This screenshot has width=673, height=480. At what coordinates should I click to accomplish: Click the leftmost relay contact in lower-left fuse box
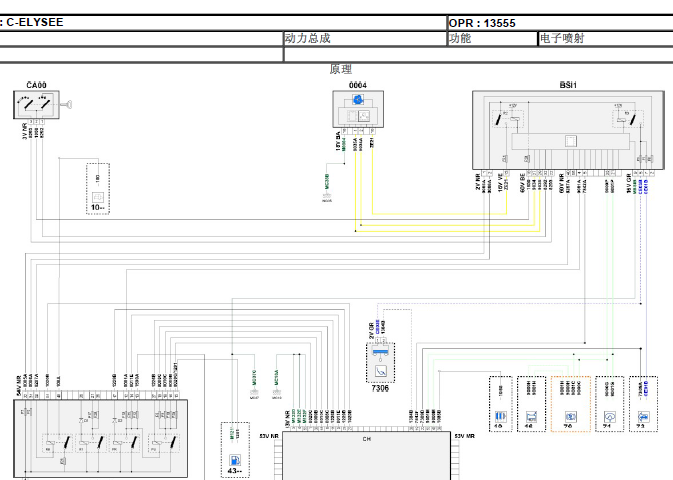pyautogui.click(x=67, y=442)
